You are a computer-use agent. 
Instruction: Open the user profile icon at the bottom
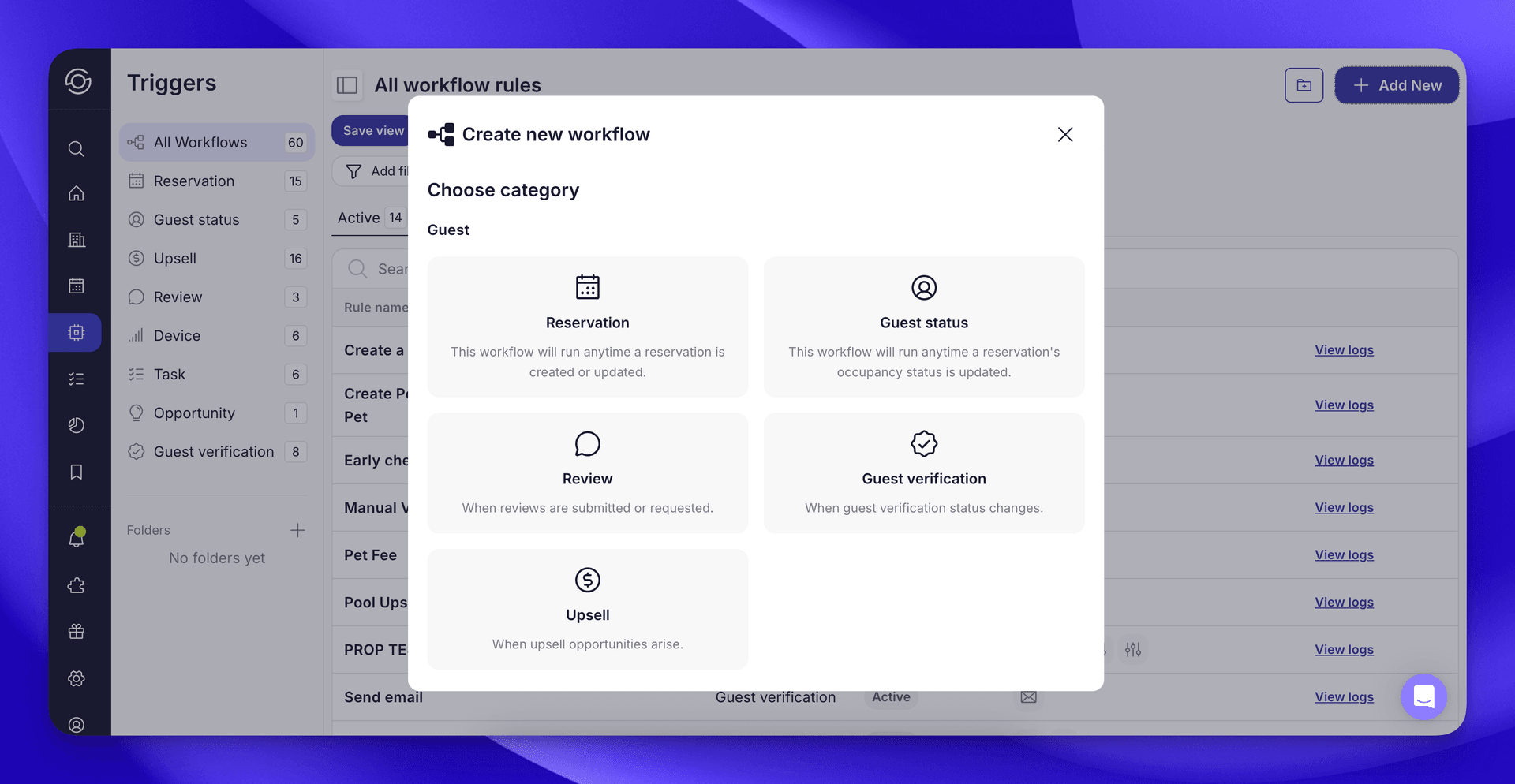point(77,724)
